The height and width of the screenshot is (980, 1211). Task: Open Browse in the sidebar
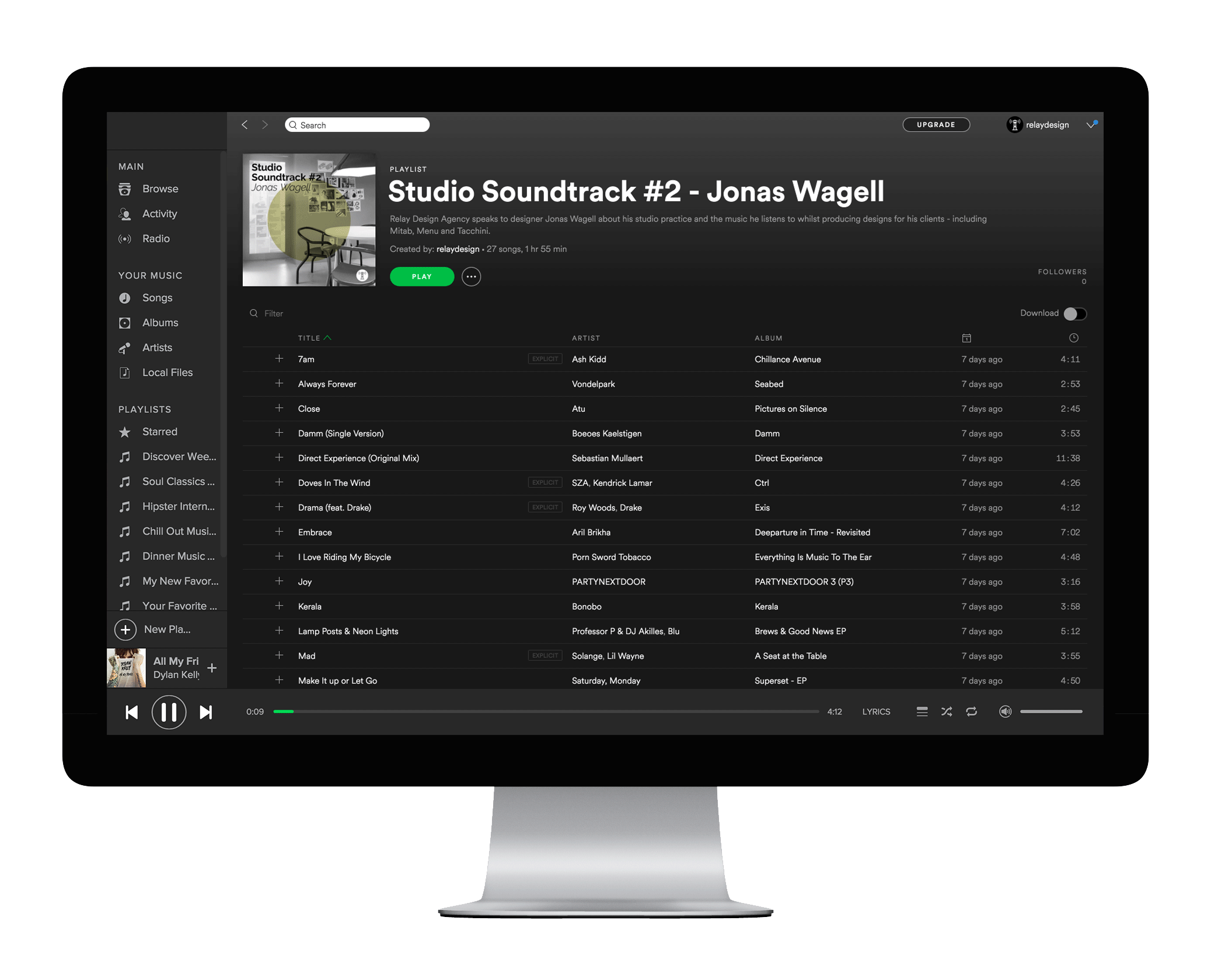pos(160,189)
